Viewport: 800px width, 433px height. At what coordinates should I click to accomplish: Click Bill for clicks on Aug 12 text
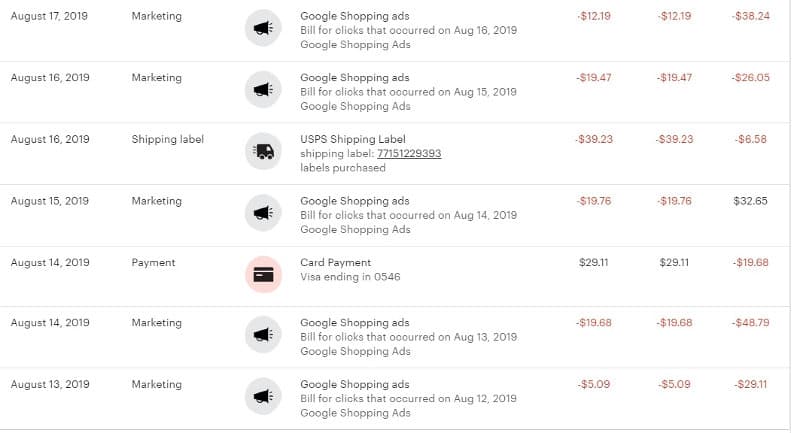click(409, 399)
